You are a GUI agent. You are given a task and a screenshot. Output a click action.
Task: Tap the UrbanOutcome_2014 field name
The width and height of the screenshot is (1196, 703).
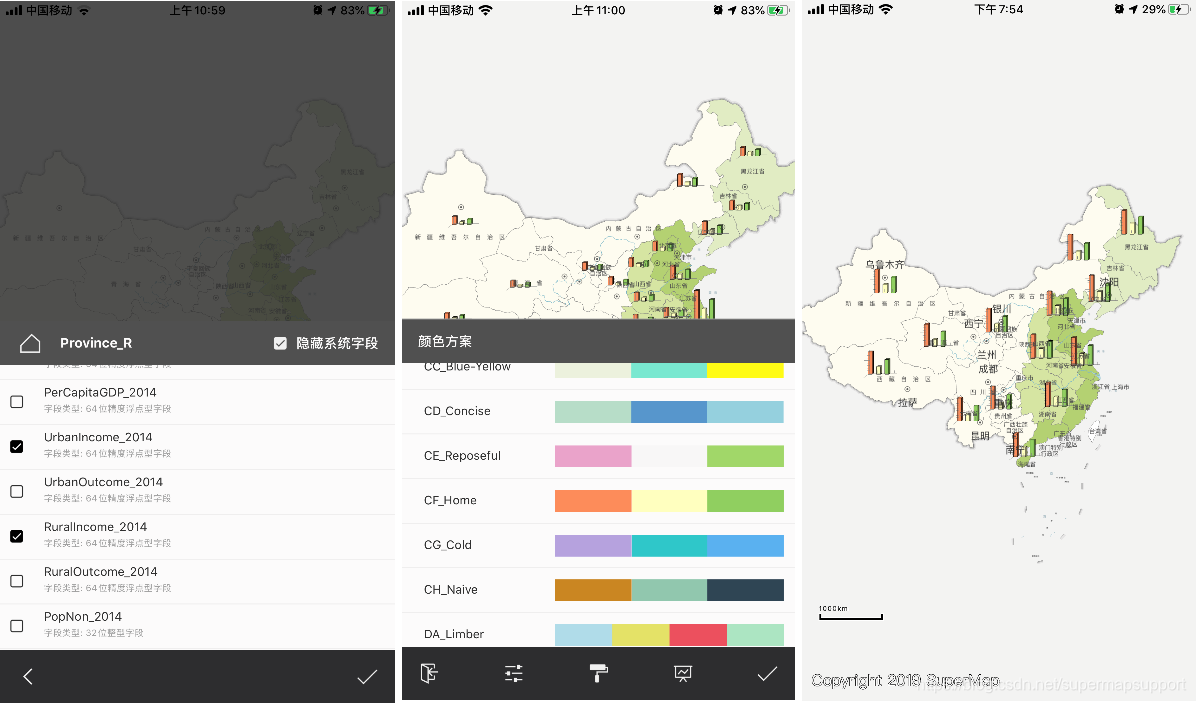coord(103,482)
